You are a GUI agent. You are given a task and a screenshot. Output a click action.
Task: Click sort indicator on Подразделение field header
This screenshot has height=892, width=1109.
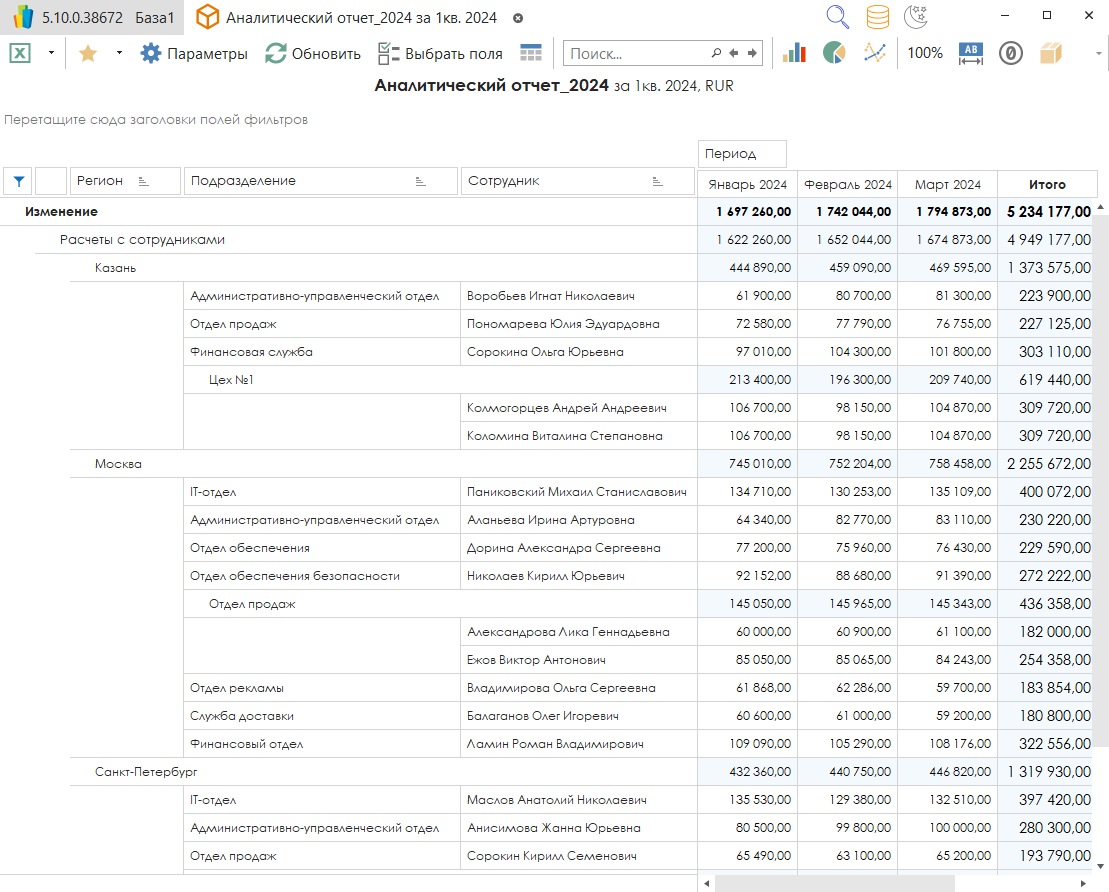[420, 181]
